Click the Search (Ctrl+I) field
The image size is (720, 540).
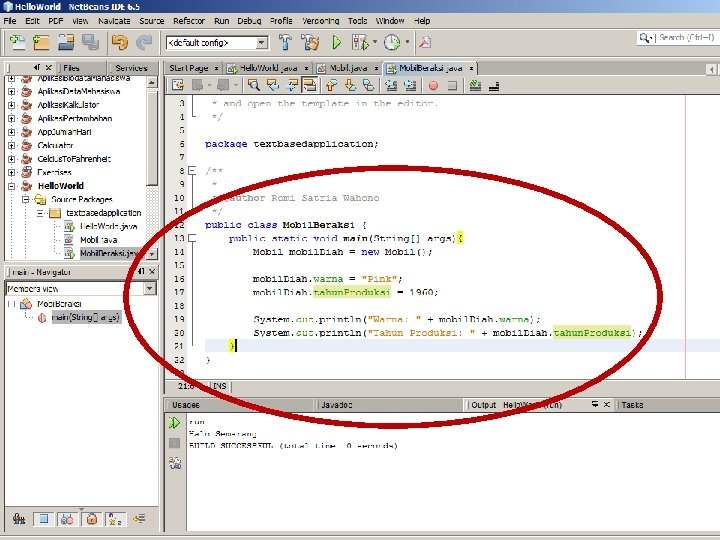tap(686, 38)
